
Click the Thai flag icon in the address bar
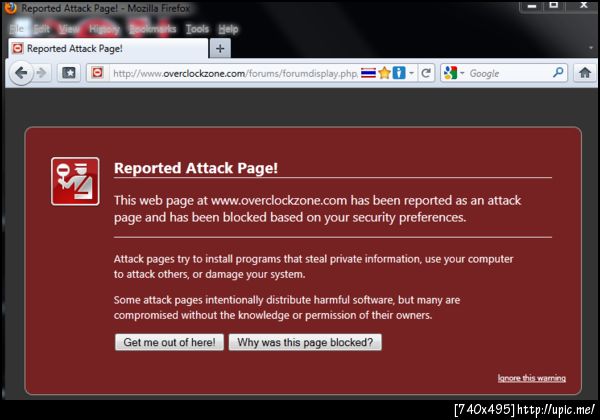[x=368, y=73]
